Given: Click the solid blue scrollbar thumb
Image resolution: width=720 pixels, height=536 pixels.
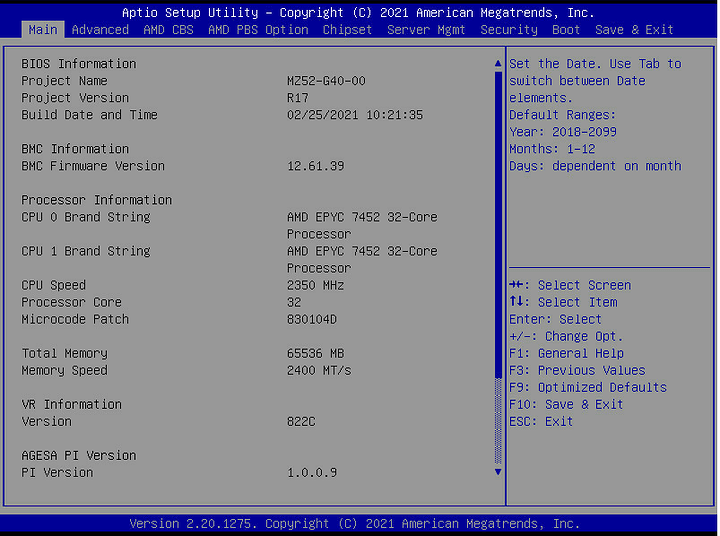Looking at the screenshot, I should point(498,224).
